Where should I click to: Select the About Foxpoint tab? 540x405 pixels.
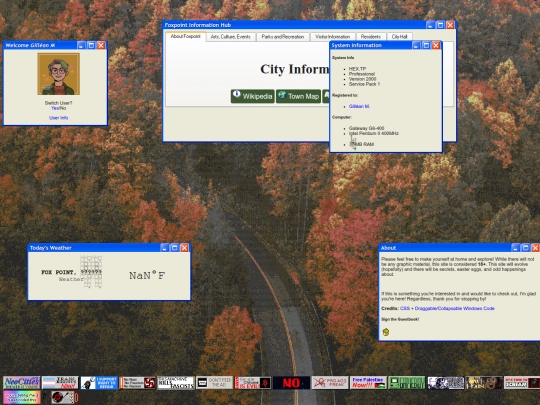pyautogui.click(x=186, y=37)
